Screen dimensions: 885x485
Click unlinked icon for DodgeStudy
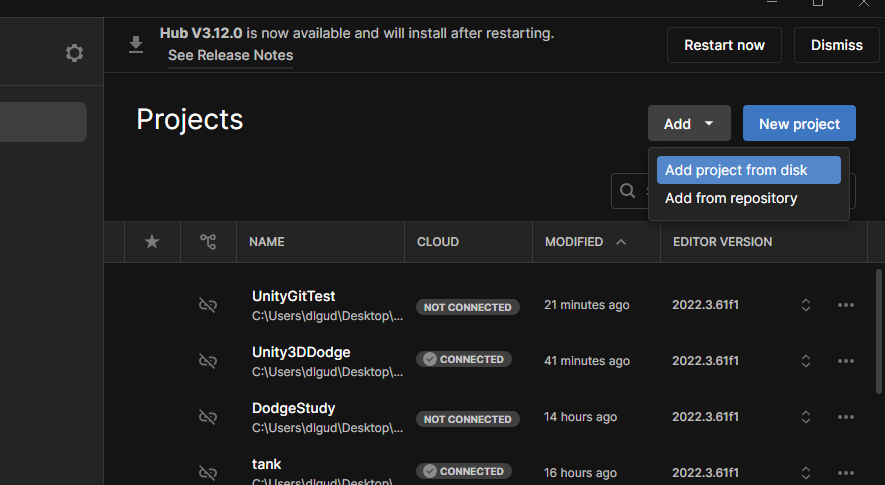point(208,417)
